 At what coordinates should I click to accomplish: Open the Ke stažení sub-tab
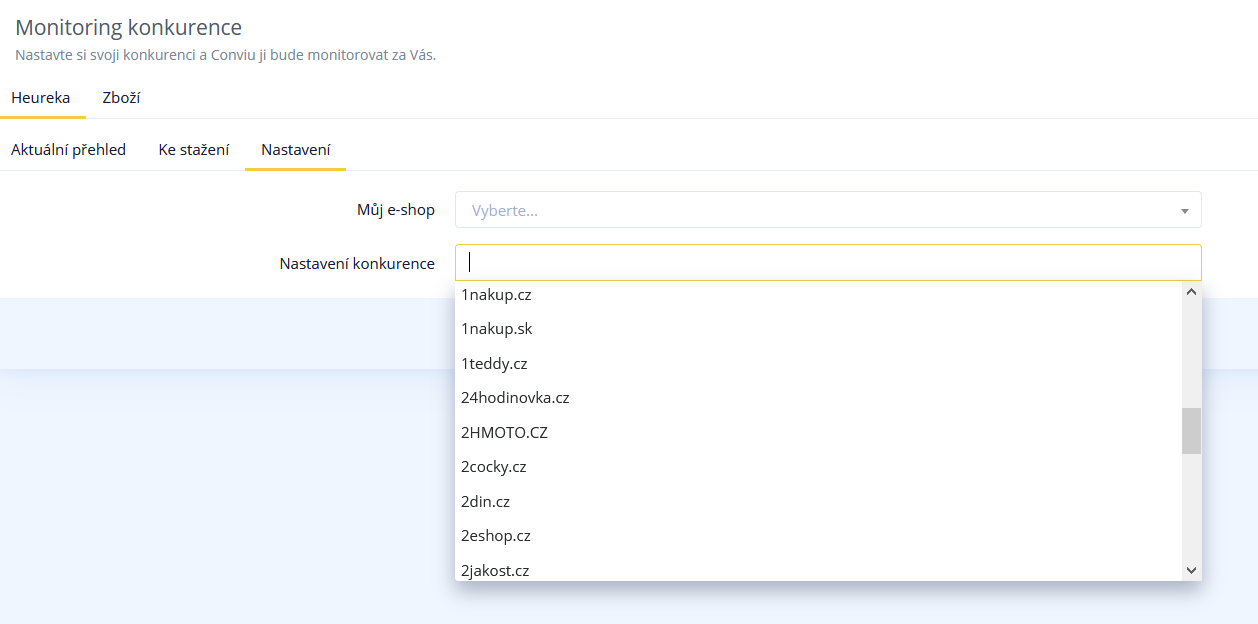193,150
